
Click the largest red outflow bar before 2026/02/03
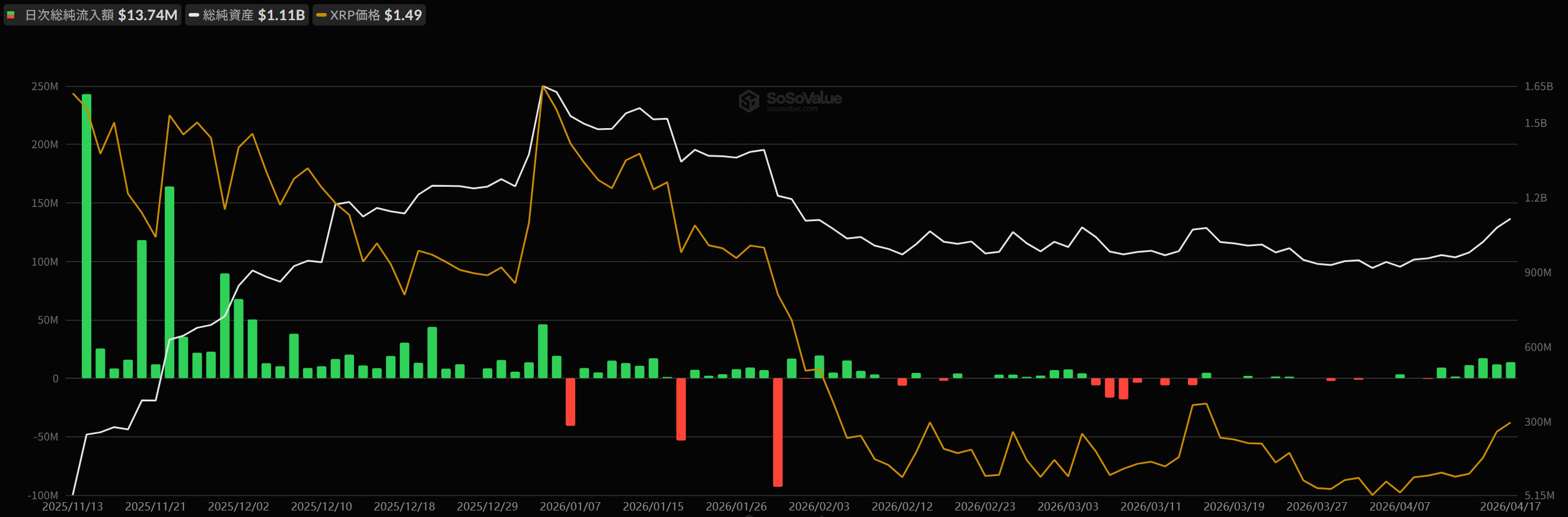pyautogui.click(x=777, y=432)
